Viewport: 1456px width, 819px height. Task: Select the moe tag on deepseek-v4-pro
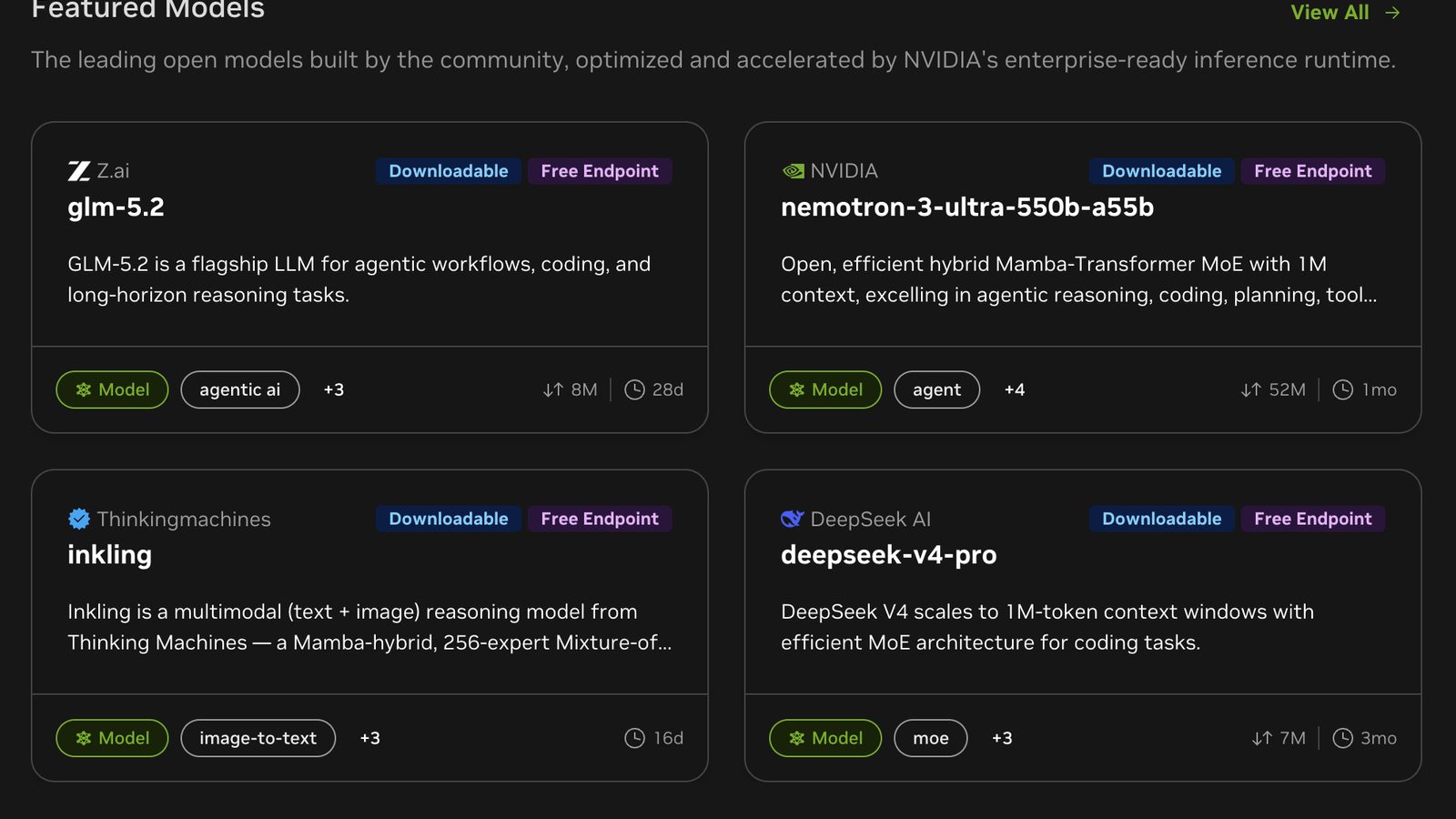(931, 738)
